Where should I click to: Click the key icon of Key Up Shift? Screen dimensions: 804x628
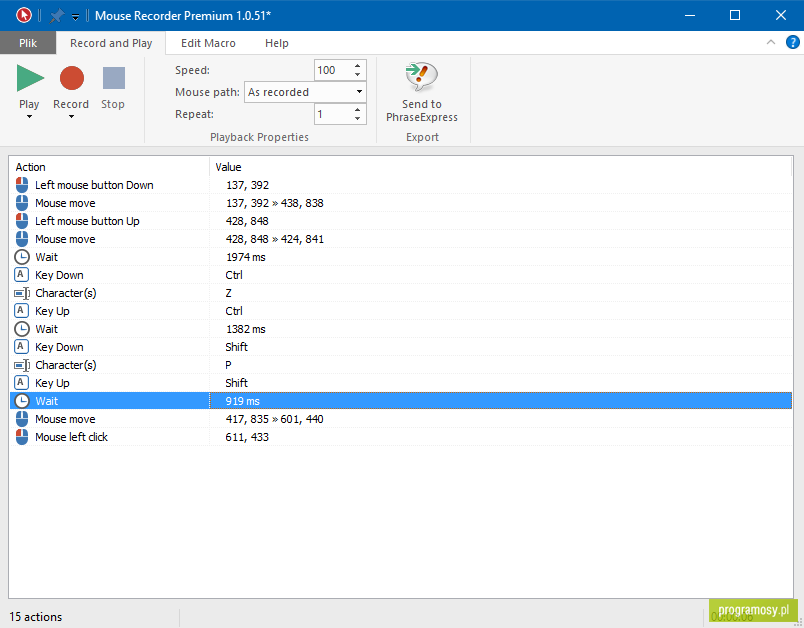[x=21, y=382]
